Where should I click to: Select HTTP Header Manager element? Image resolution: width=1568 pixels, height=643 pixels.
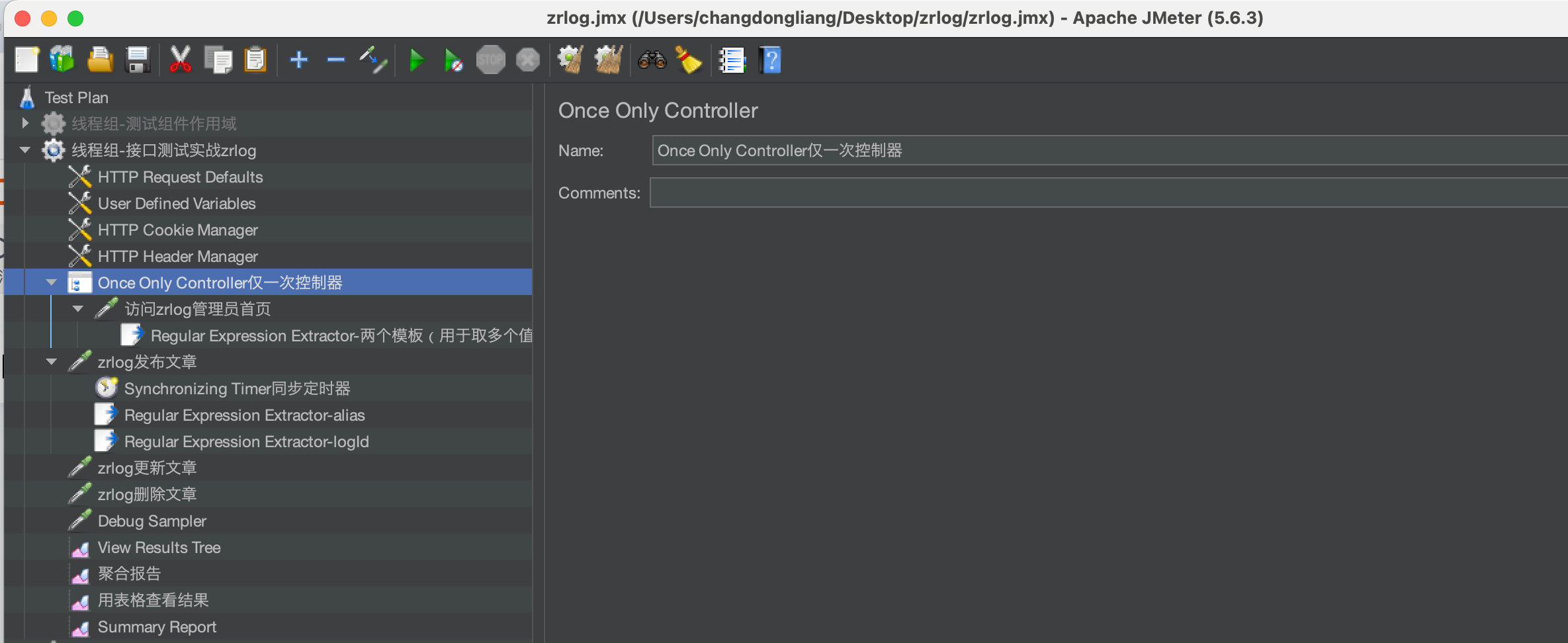tap(177, 256)
